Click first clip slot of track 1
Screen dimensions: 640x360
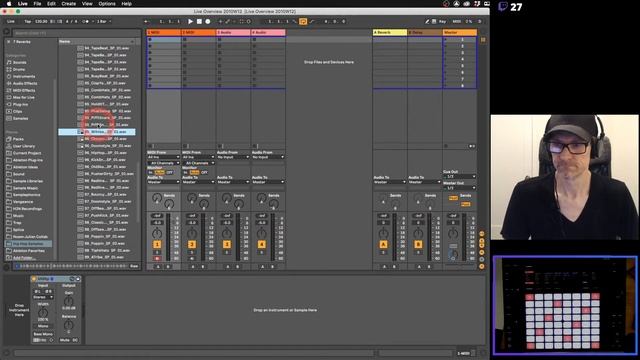pyautogui.click(x=164, y=39)
